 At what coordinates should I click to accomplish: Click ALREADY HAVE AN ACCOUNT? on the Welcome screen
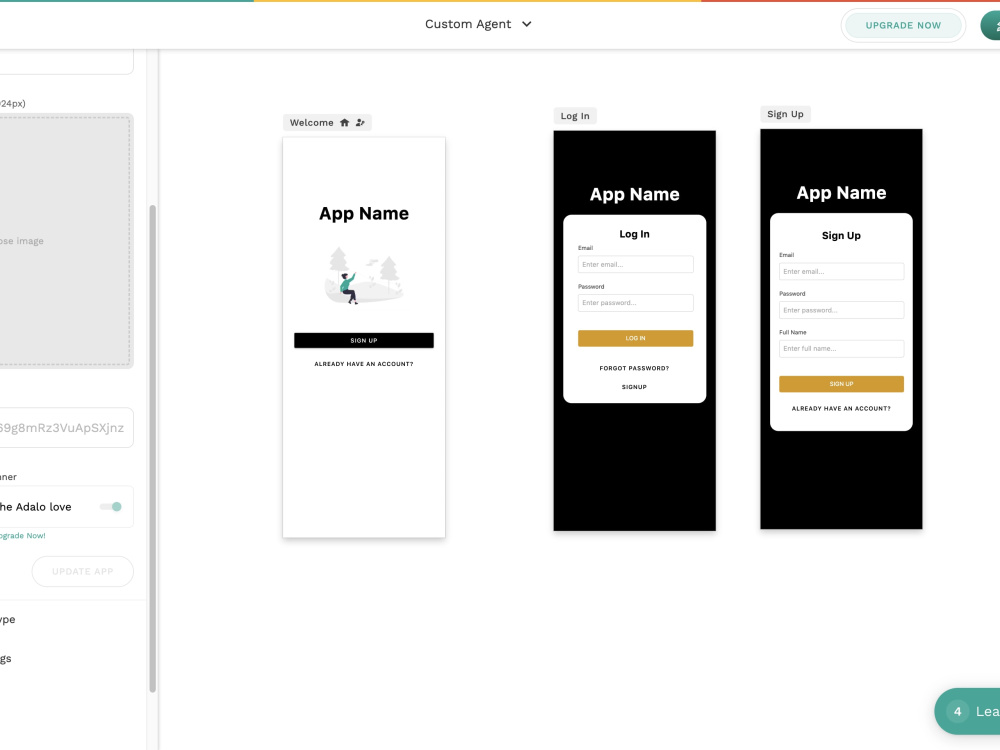click(364, 364)
